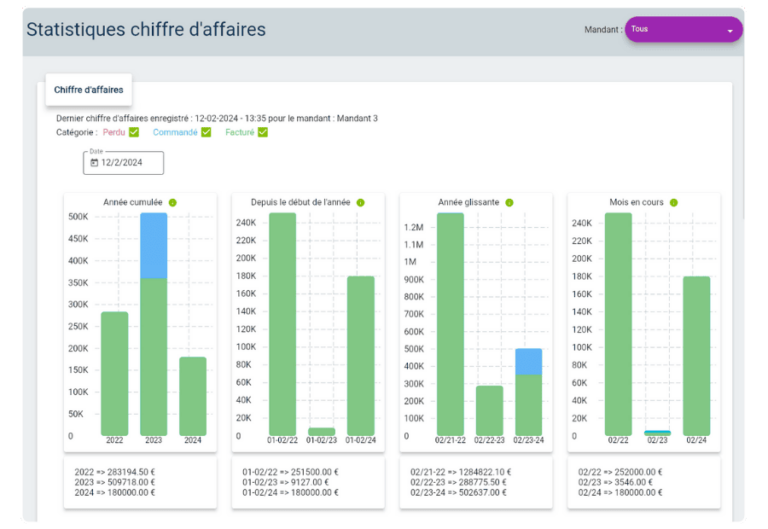Toggle the Commandé category checkbox

[206, 132]
